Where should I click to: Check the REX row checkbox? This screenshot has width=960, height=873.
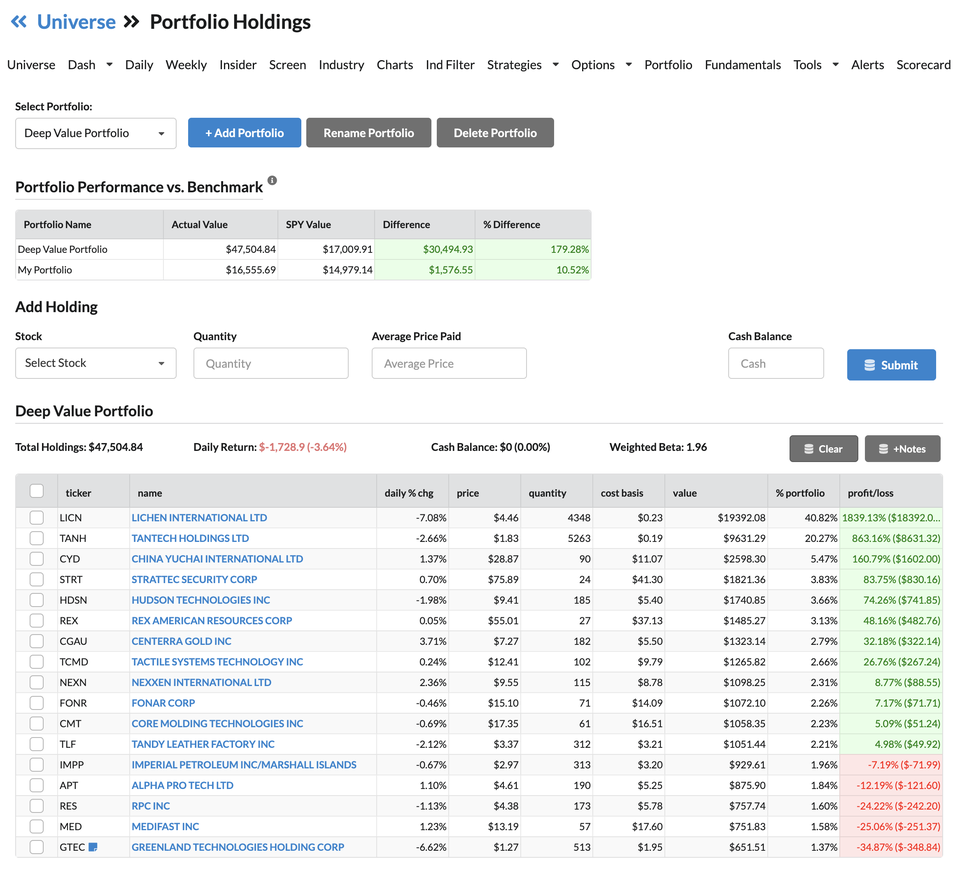[x=37, y=621]
